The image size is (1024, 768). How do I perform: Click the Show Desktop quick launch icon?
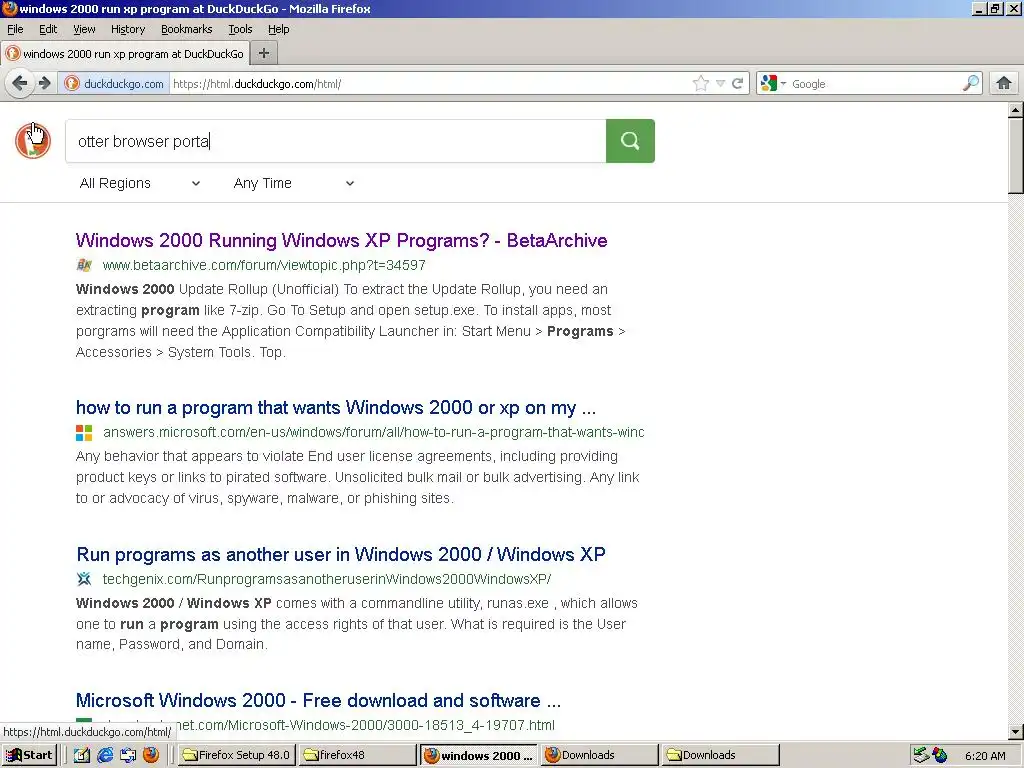tap(81, 755)
